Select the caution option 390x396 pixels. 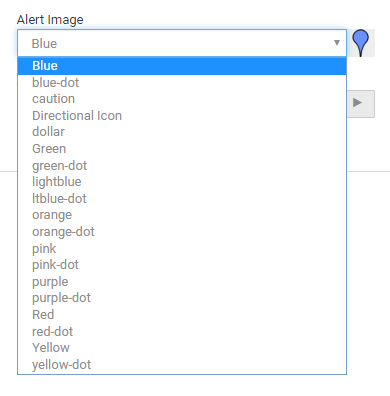(182, 99)
